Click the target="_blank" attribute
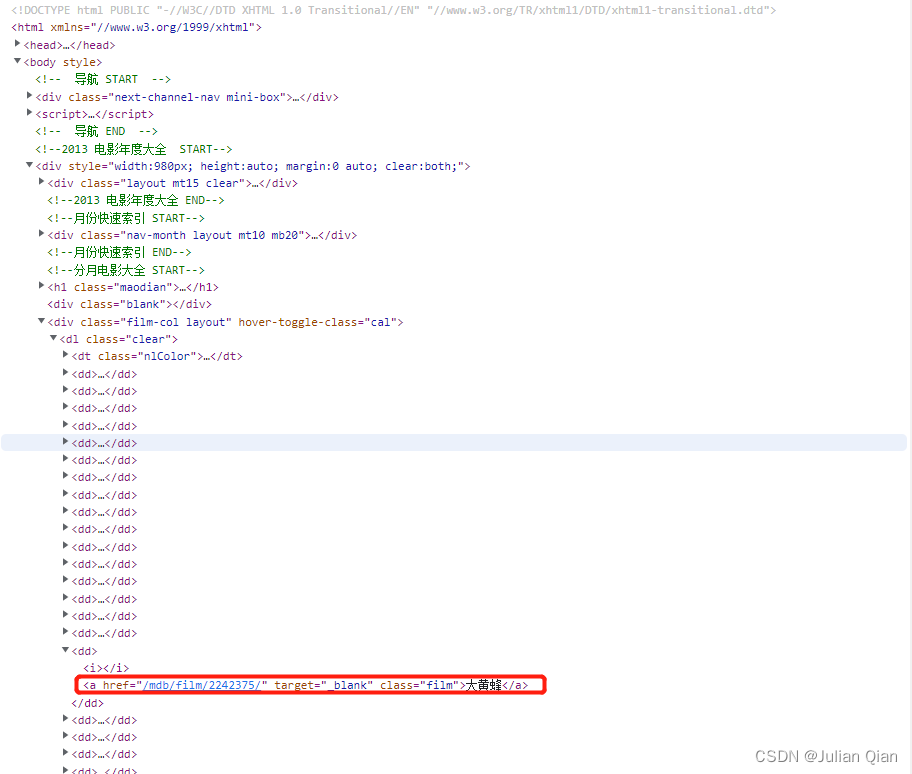The image size is (912, 774). click(323, 685)
